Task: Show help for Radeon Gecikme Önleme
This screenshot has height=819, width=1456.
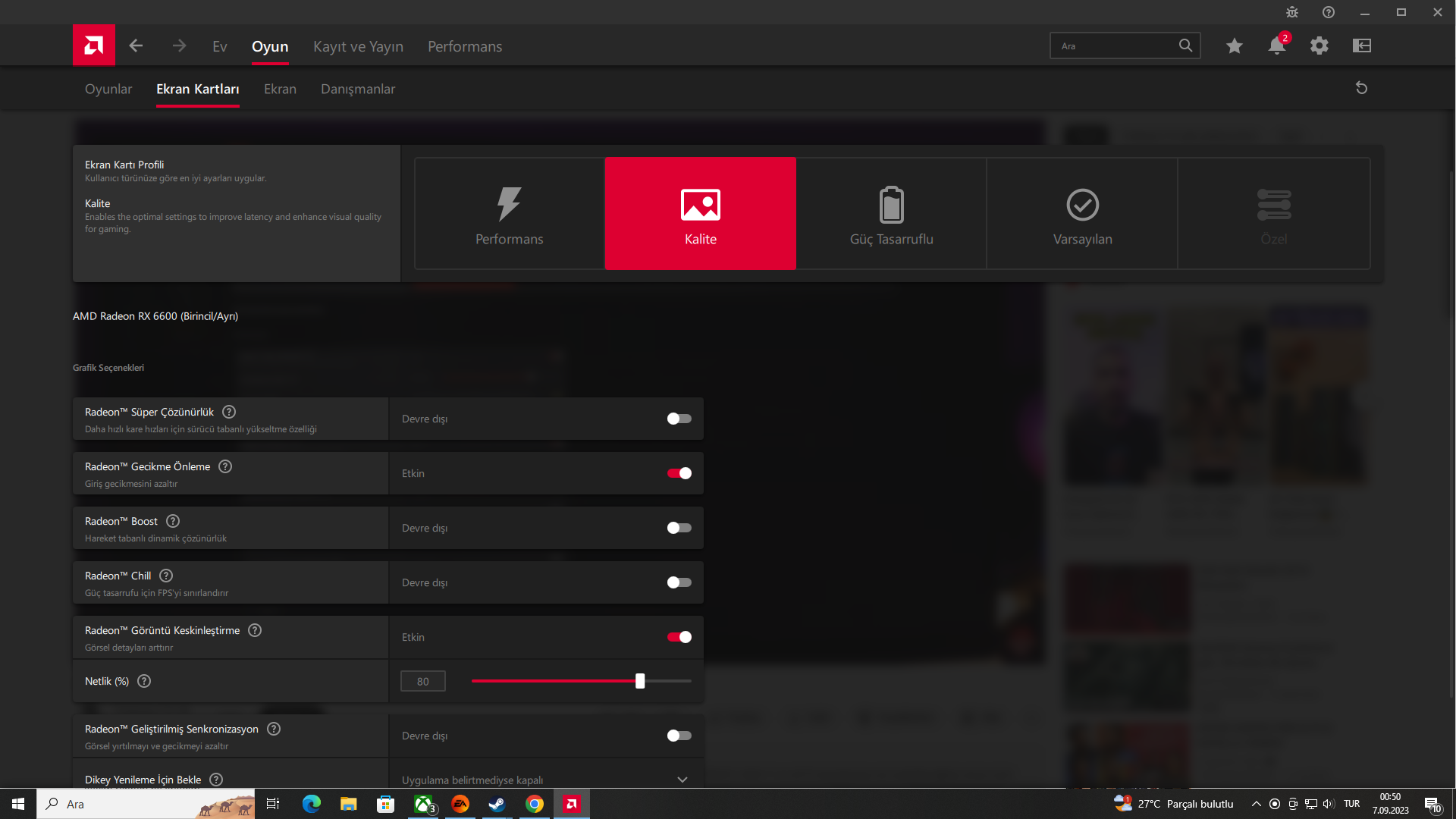Action: pyautogui.click(x=225, y=466)
